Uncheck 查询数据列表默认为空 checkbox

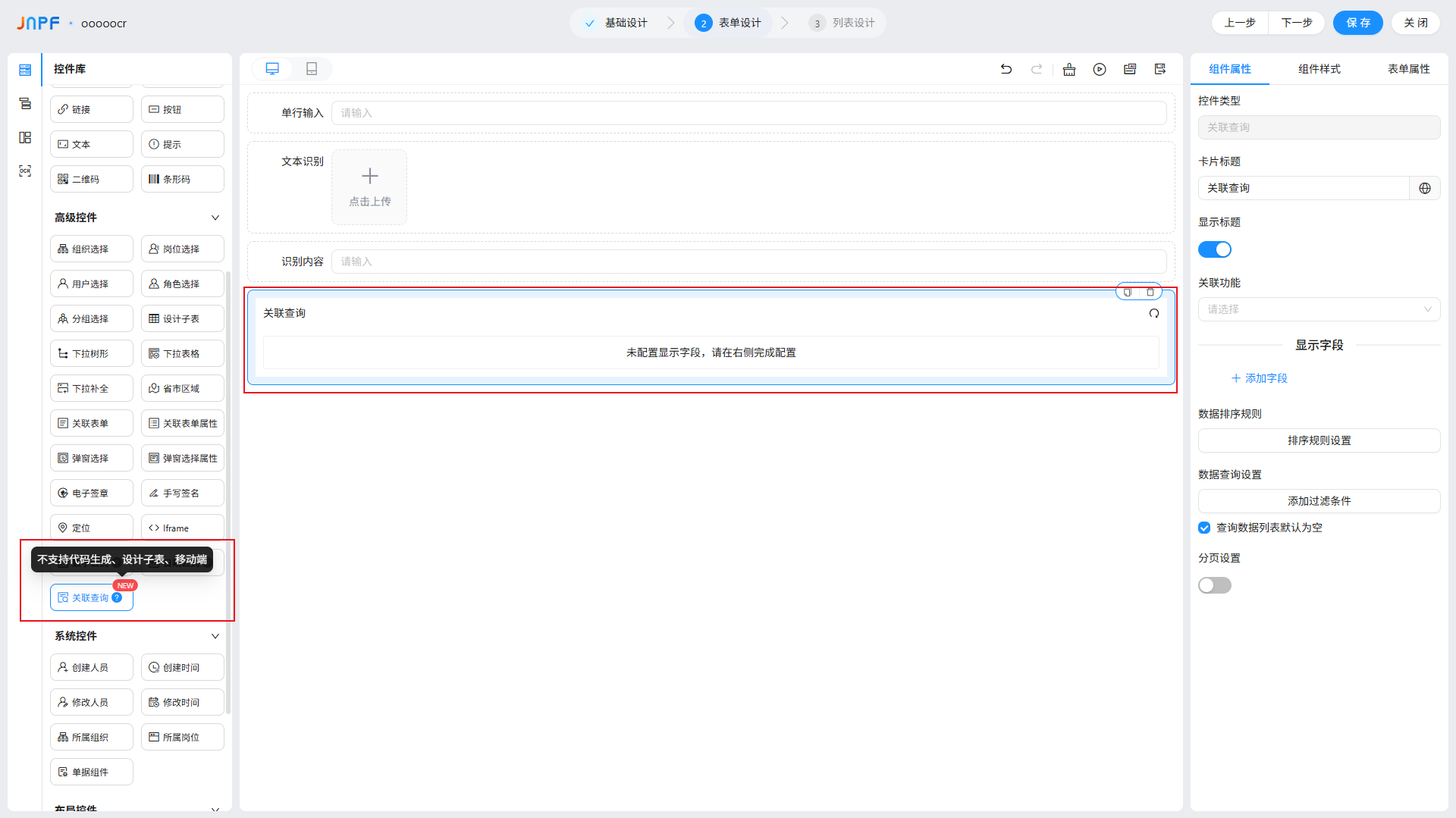(1204, 528)
